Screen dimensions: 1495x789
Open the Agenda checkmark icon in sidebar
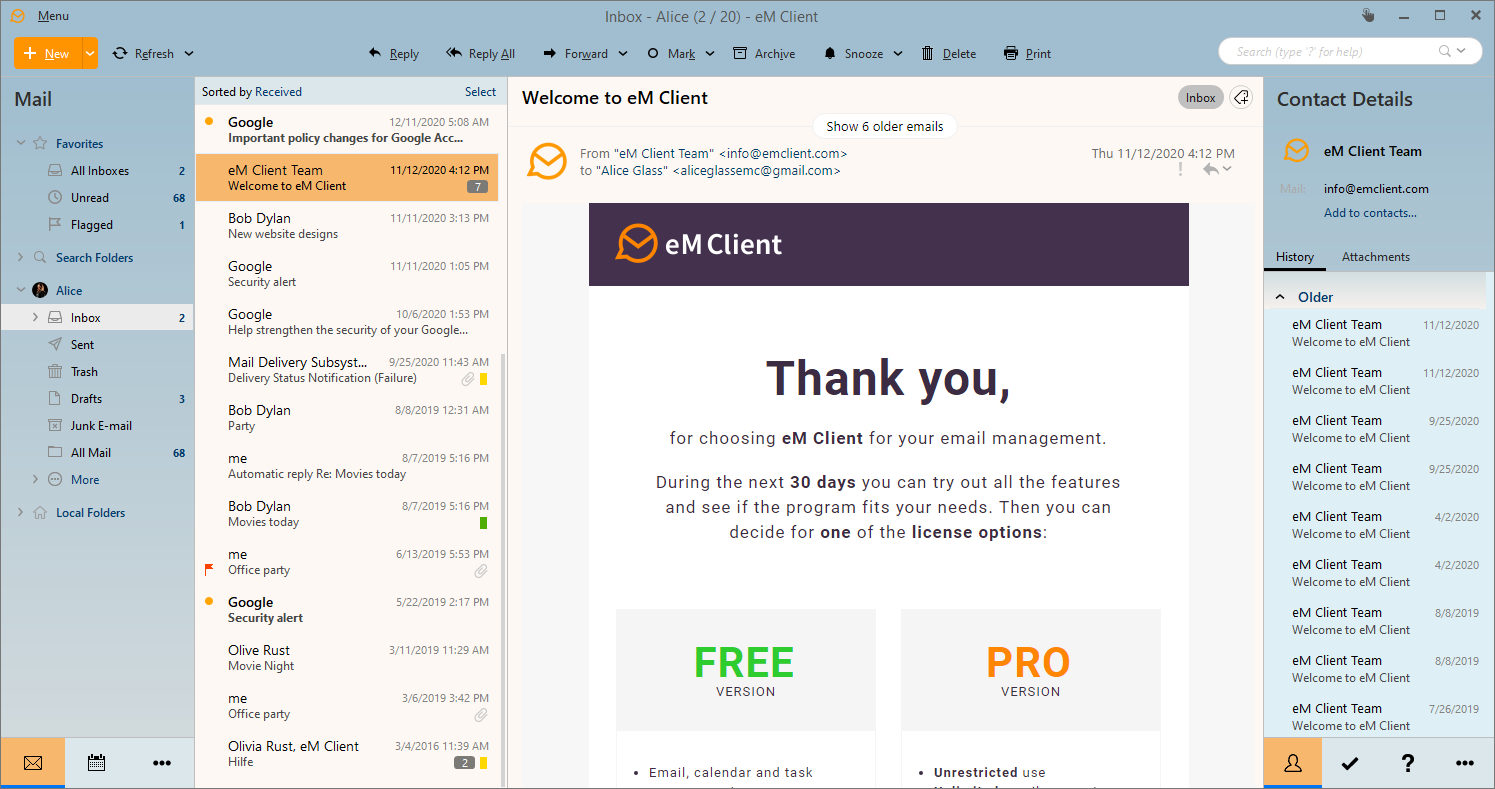click(1350, 763)
